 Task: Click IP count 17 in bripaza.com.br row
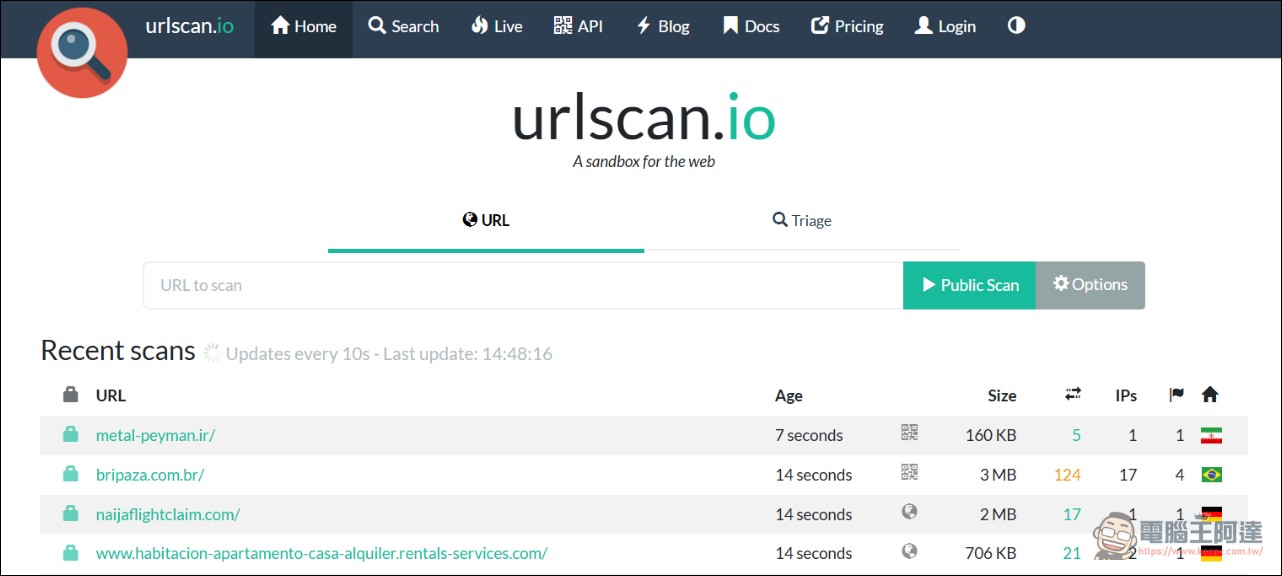[x=1128, y=475]
